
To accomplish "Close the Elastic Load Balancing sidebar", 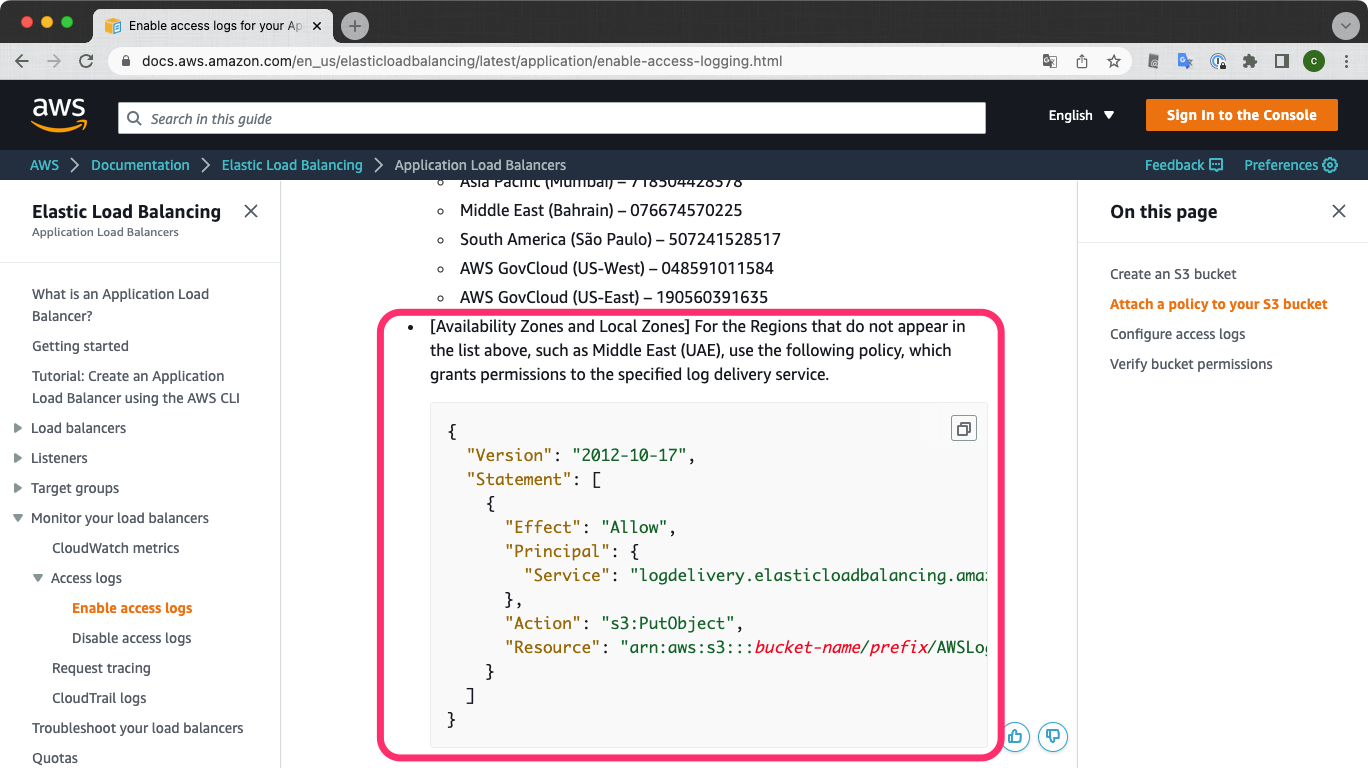I will point(251,211).
